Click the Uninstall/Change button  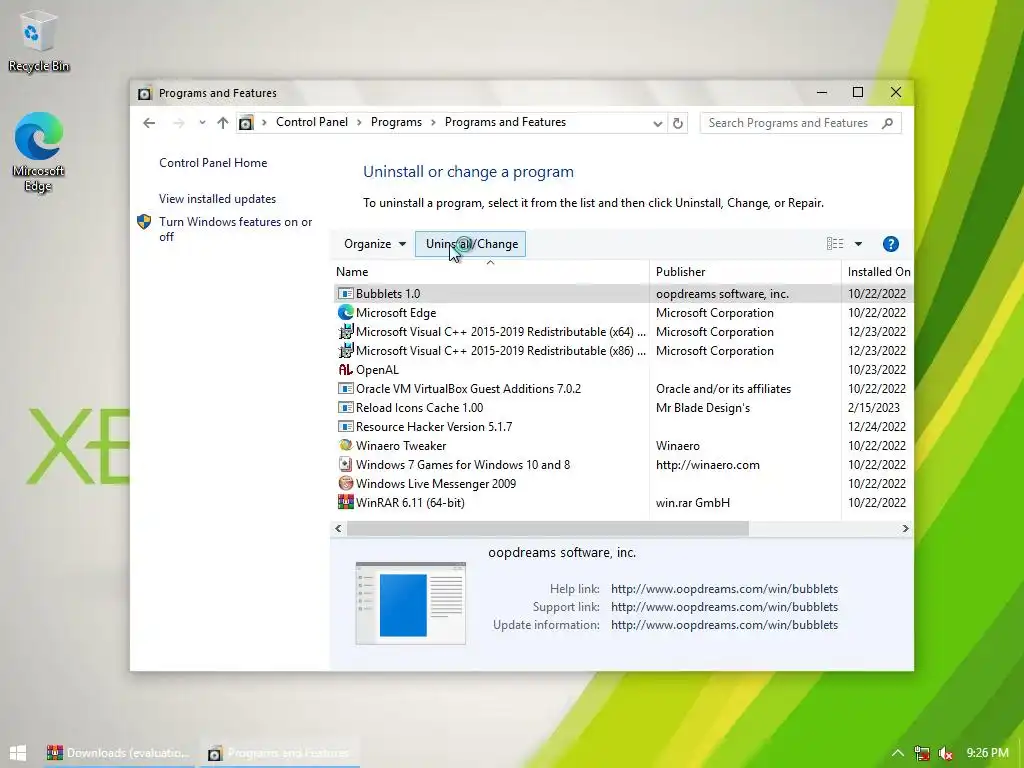[471, 244]
